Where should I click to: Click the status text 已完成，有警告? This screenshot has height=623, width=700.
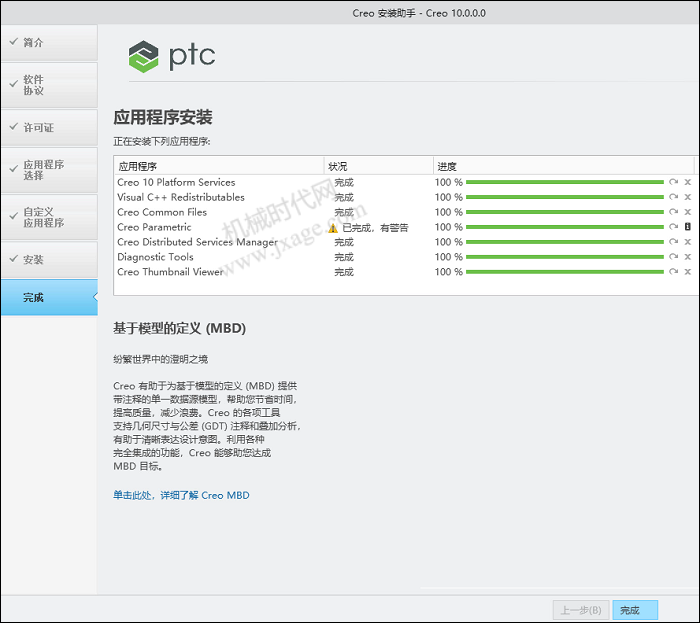tap(375, 228)
